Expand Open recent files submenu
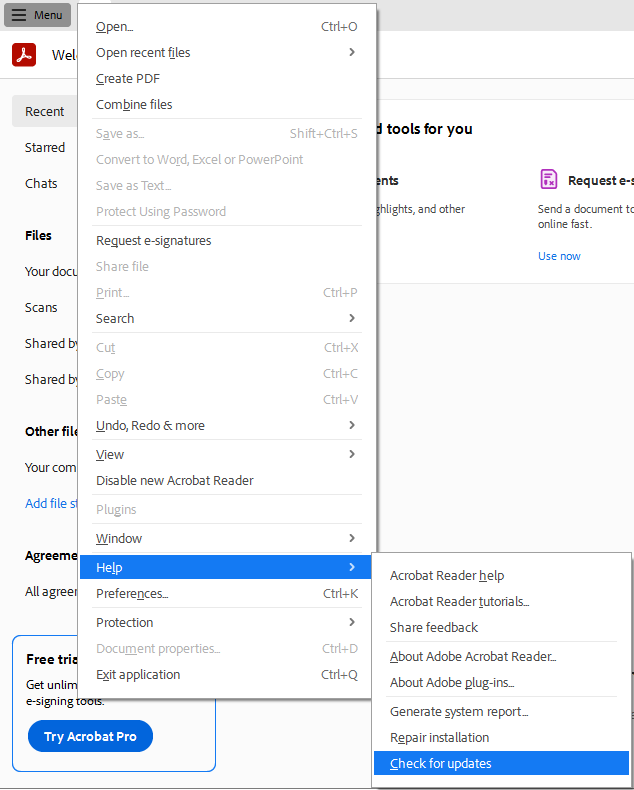Screen dimensions: 634x790 [x=226, y=52]
